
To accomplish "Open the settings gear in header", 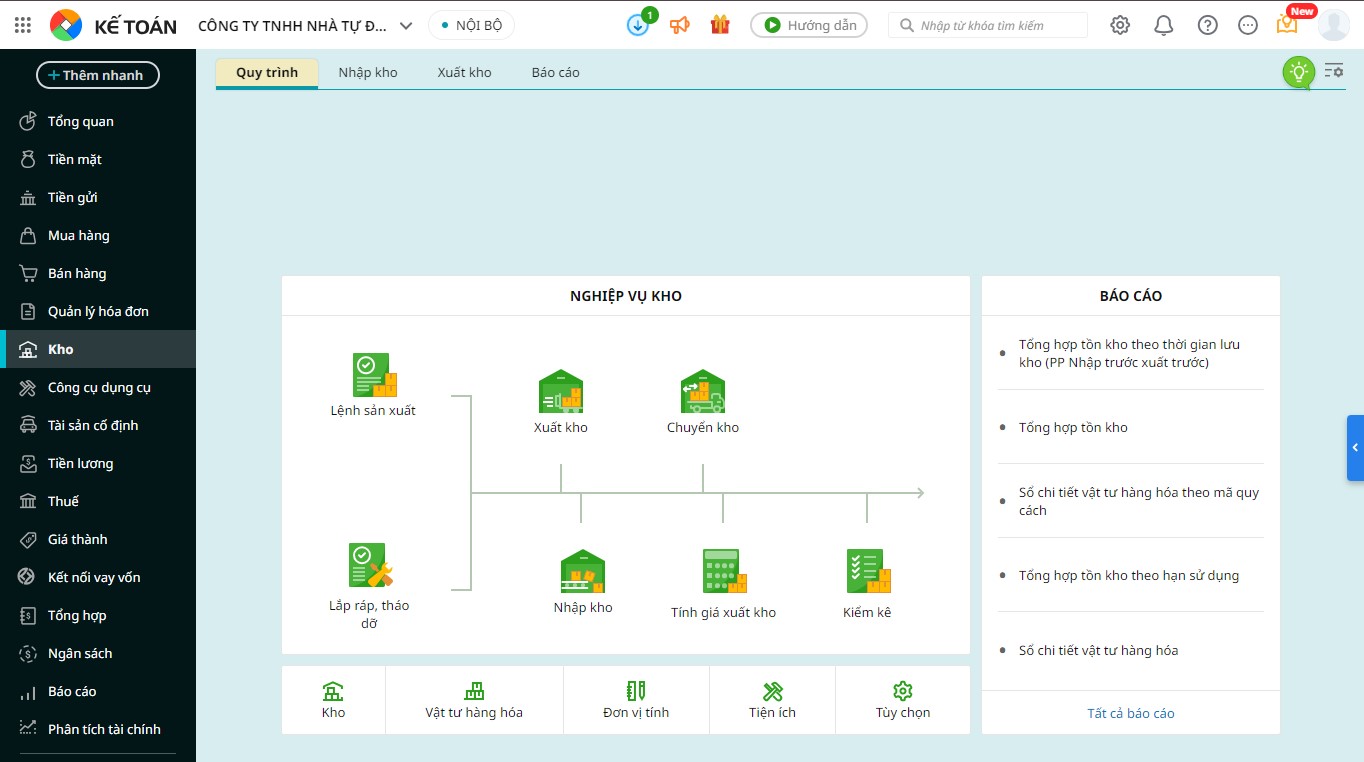I will click(1120, 25).
